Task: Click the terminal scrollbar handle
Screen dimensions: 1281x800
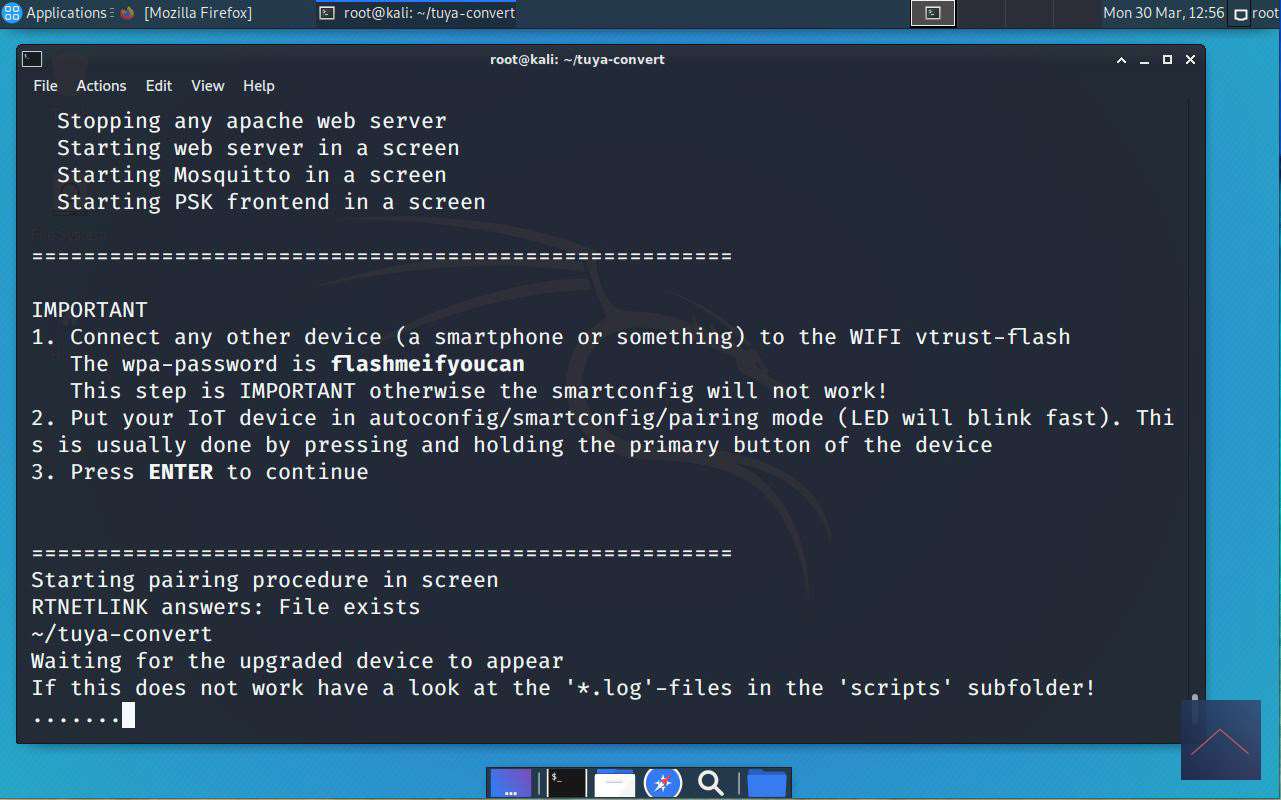Action: (x=1194, y=706)
